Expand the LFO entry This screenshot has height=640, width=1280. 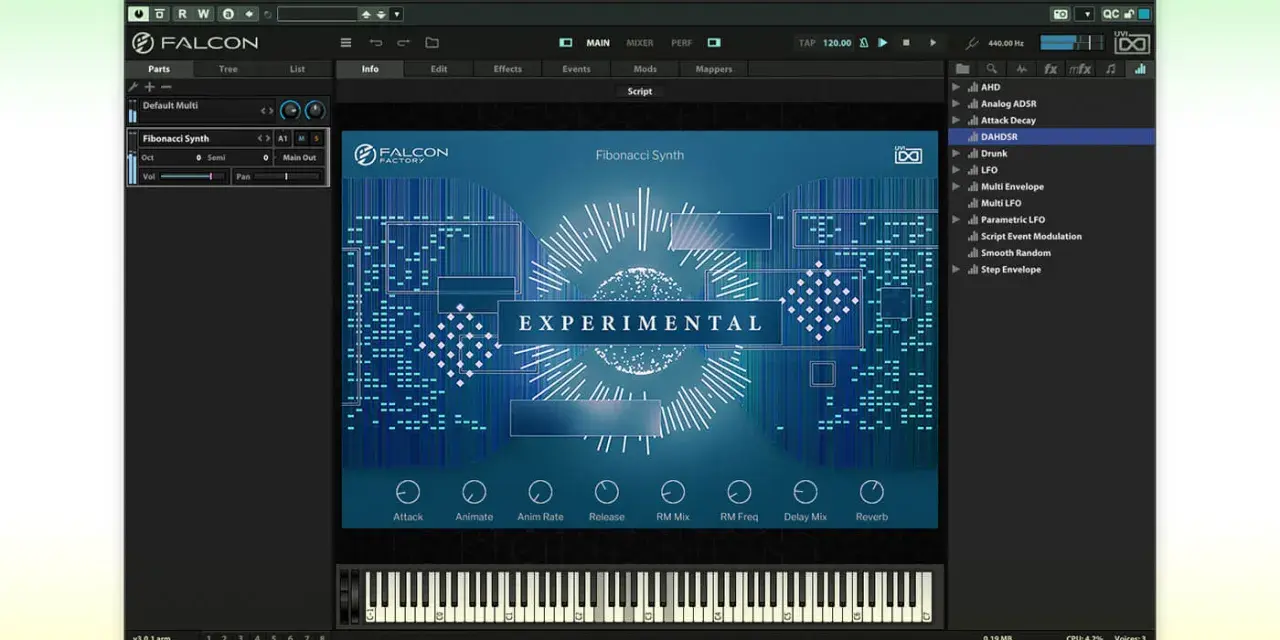point(956,170)
